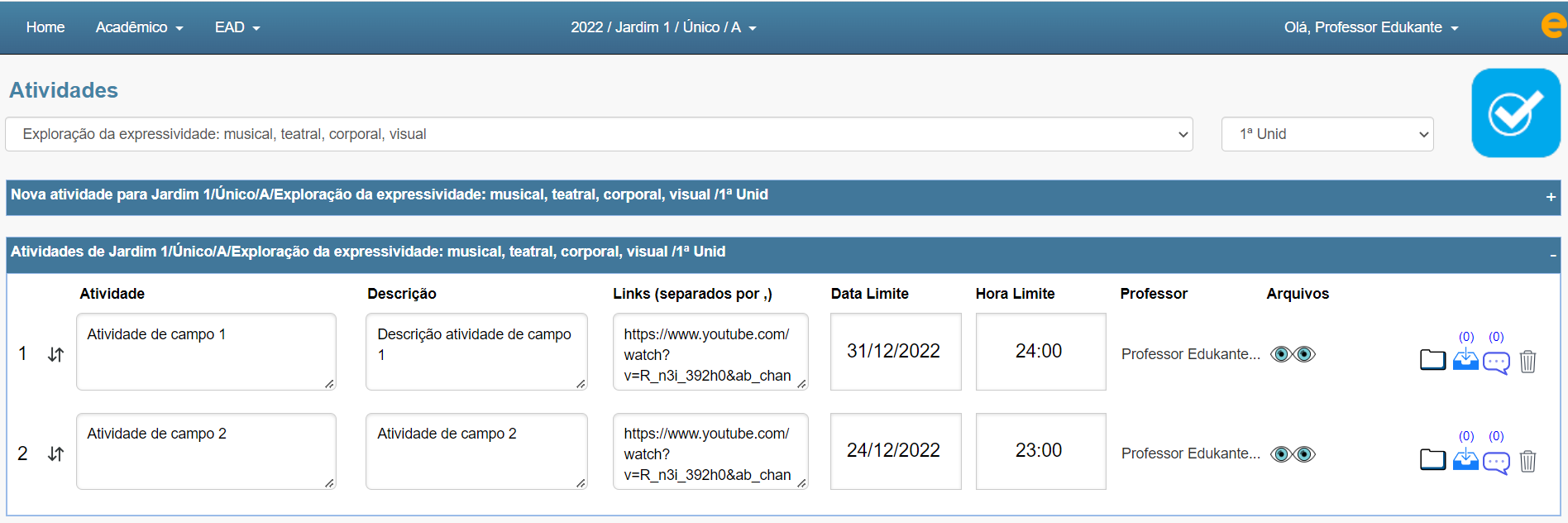The width and height of the screenshot is (1568, 523).
Task: Open the EAD menu
Action: (237, 27)
